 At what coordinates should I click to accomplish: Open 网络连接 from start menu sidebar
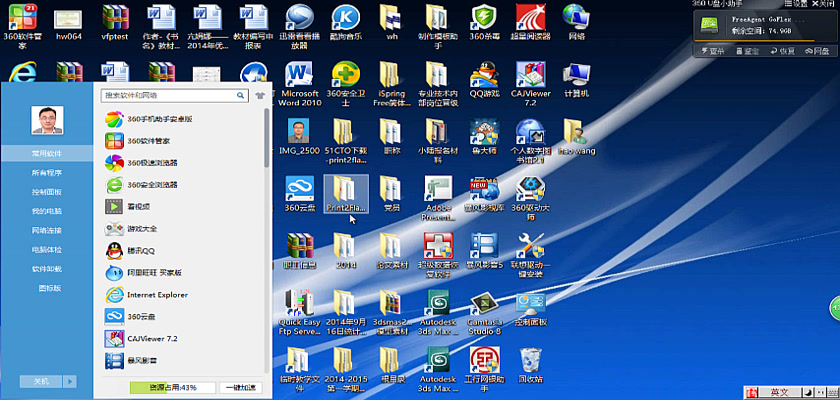click(47, 231)
